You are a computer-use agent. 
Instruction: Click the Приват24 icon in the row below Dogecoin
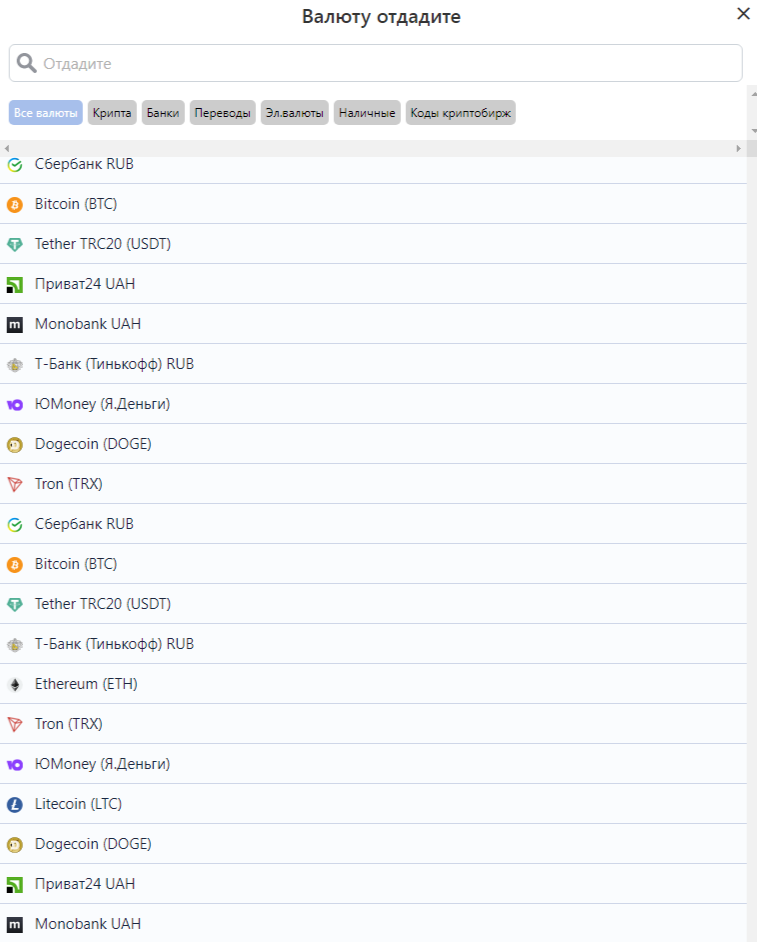click(x=15, y=884)
